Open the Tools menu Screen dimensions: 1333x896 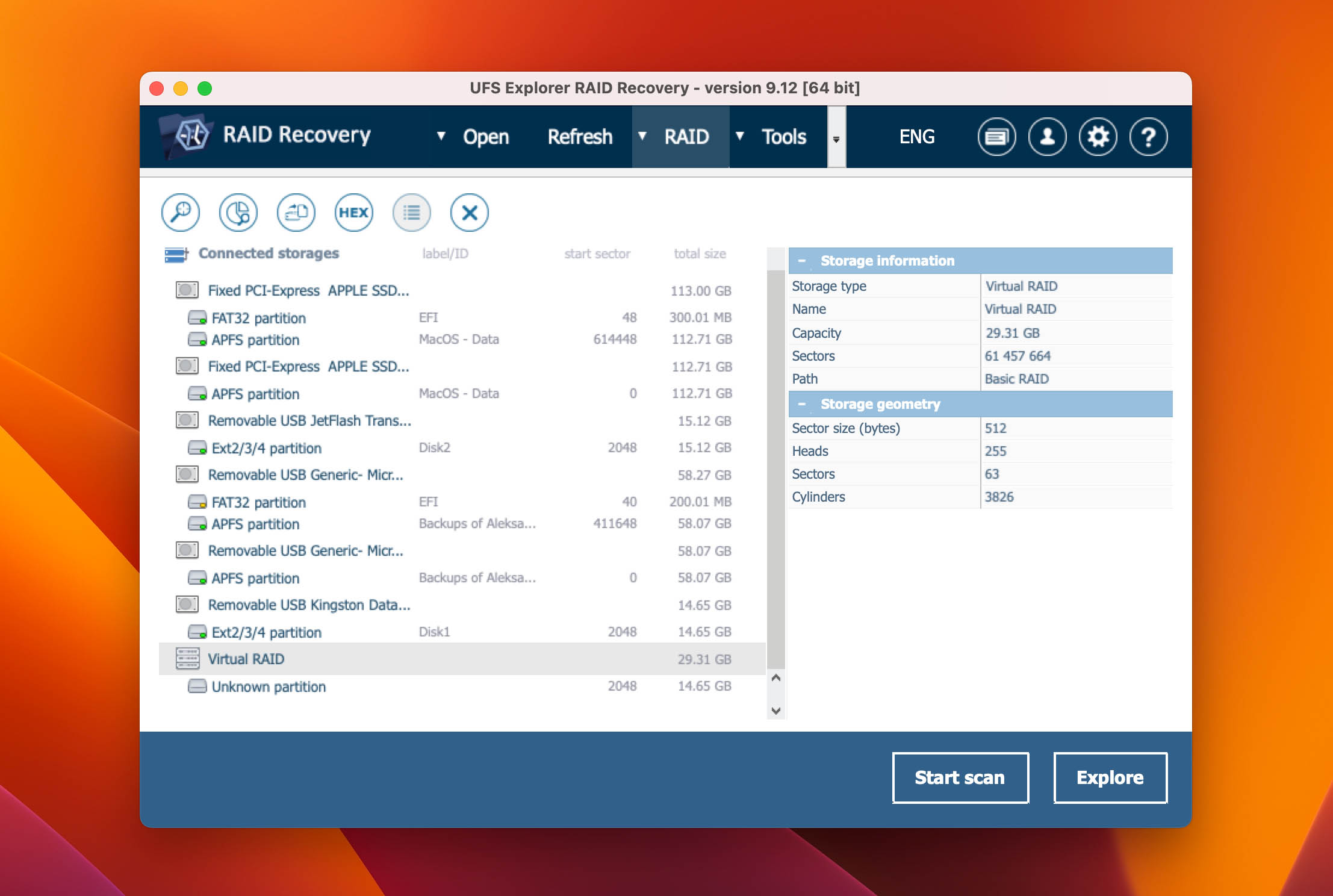[x=784, y=137]
